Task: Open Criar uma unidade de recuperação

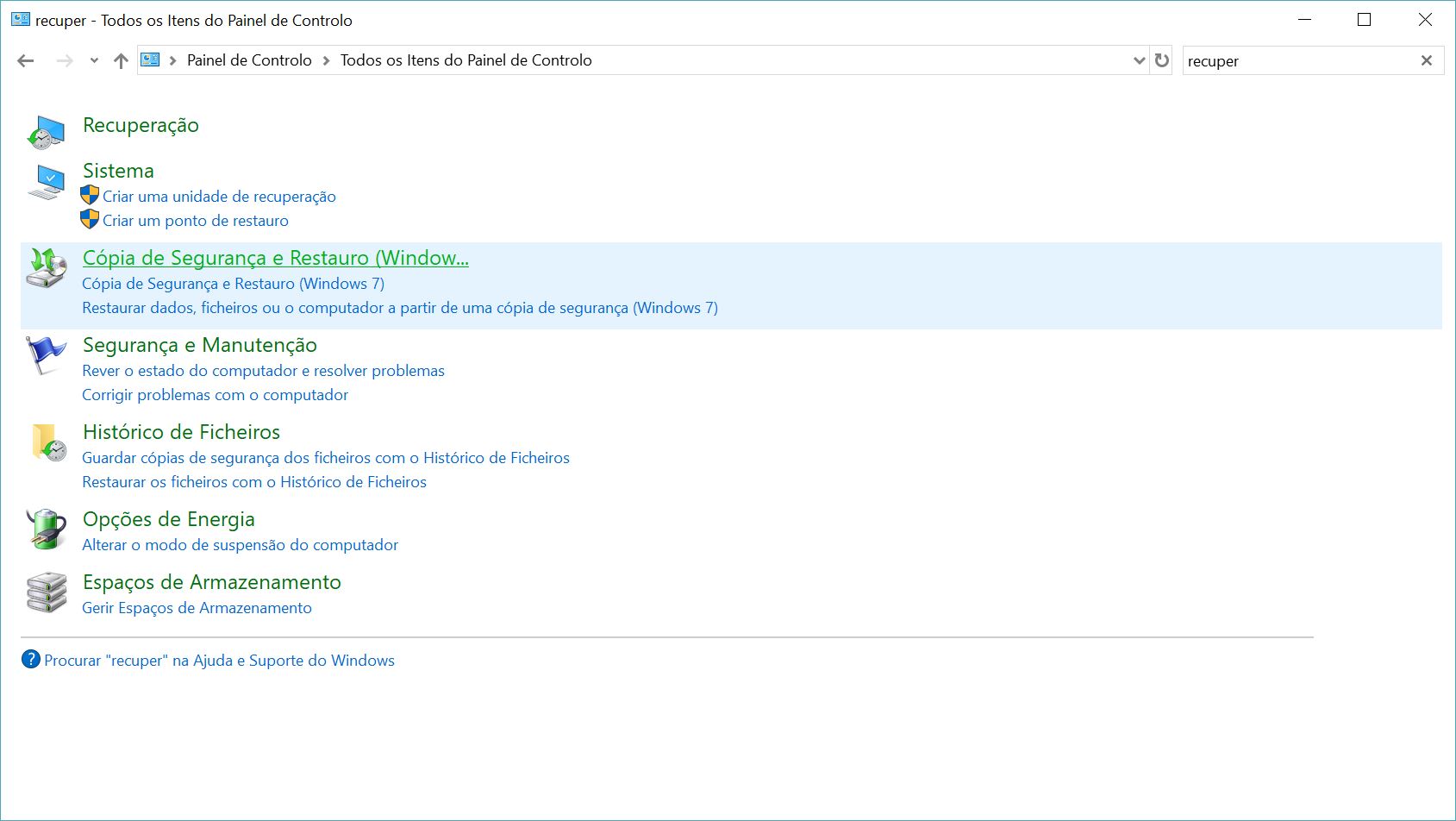Action: tap(219, 197)
